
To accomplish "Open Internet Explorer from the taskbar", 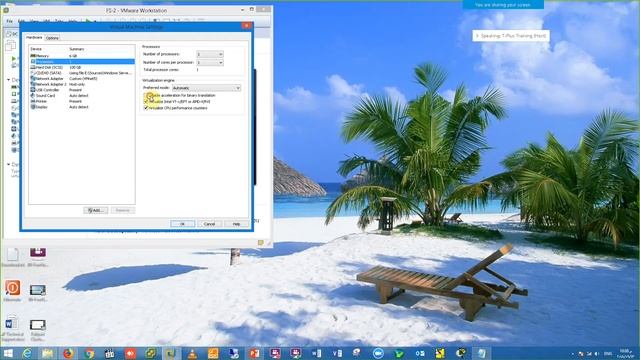I will tap(27, 353).
